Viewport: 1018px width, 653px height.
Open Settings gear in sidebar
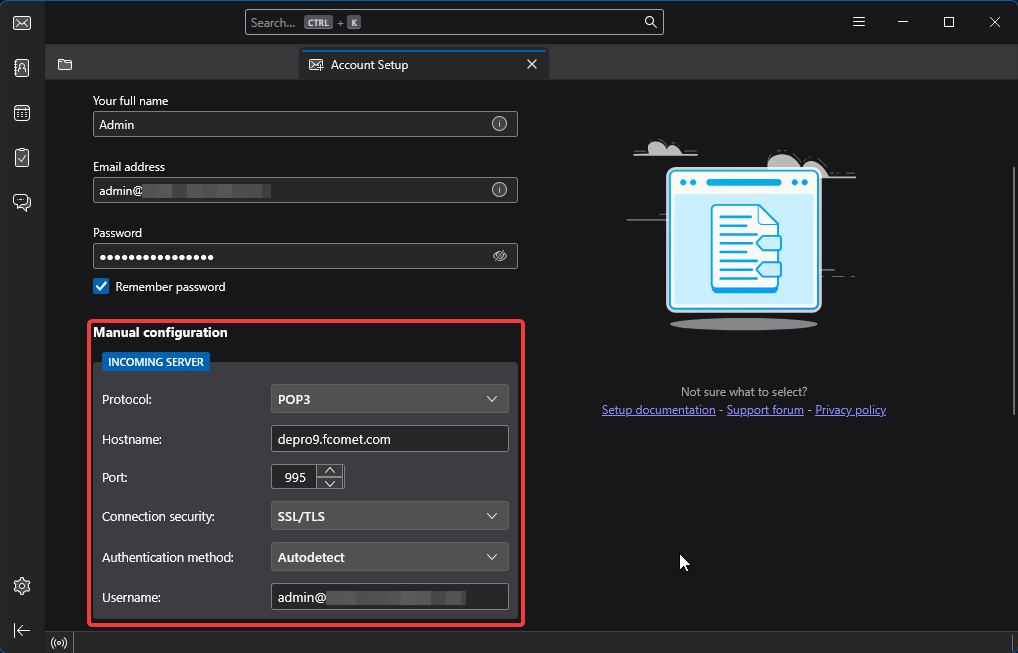pyautogui.click(x=22, y=586)
